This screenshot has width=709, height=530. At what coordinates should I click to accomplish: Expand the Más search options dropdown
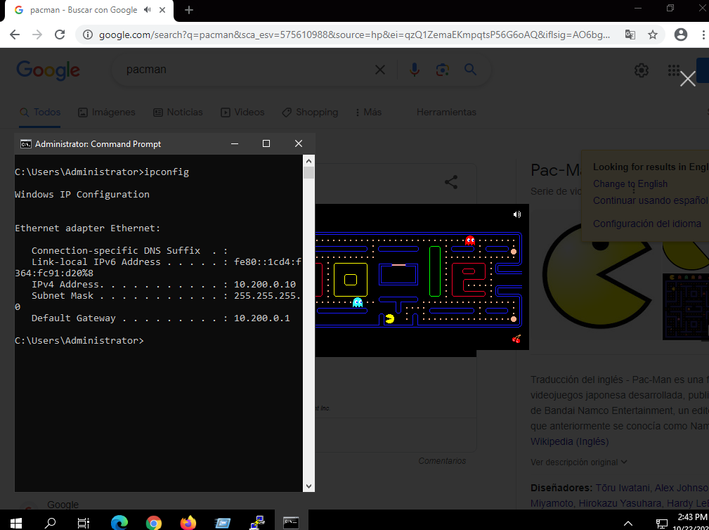tap(366, 112)
